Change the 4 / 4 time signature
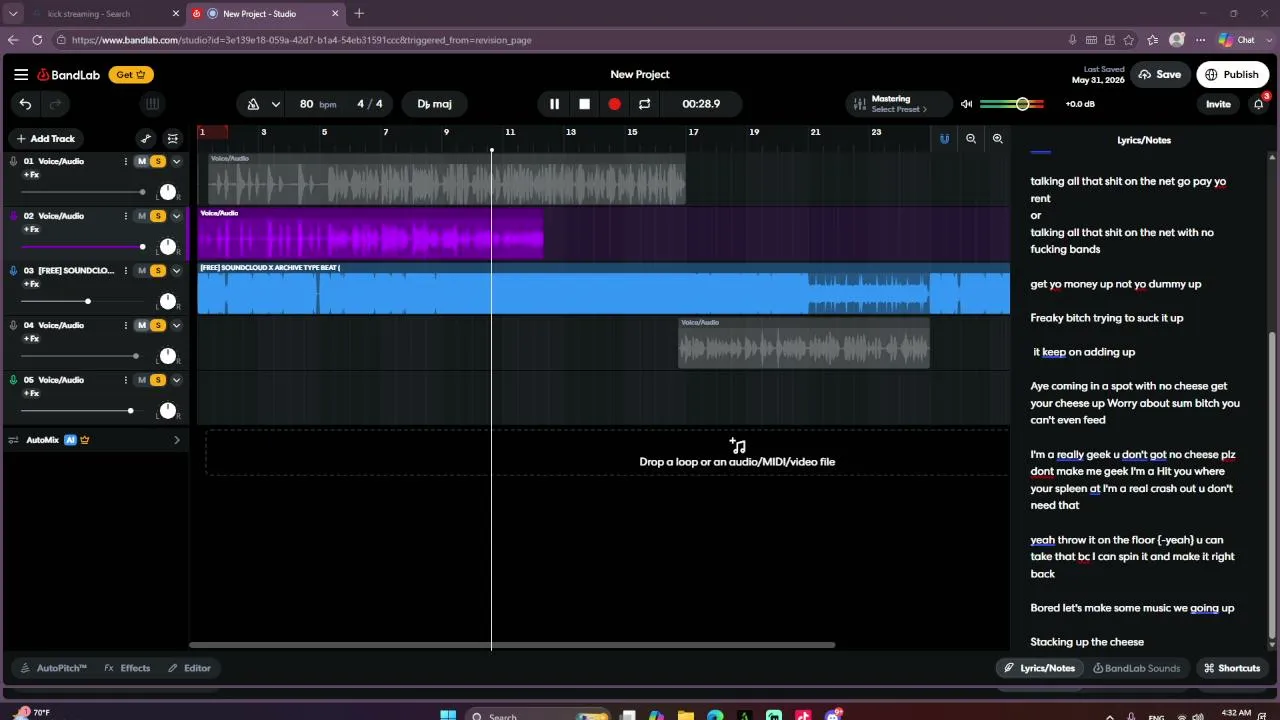This screenshot has width=1280, height=720. click(x=370, y=104)
